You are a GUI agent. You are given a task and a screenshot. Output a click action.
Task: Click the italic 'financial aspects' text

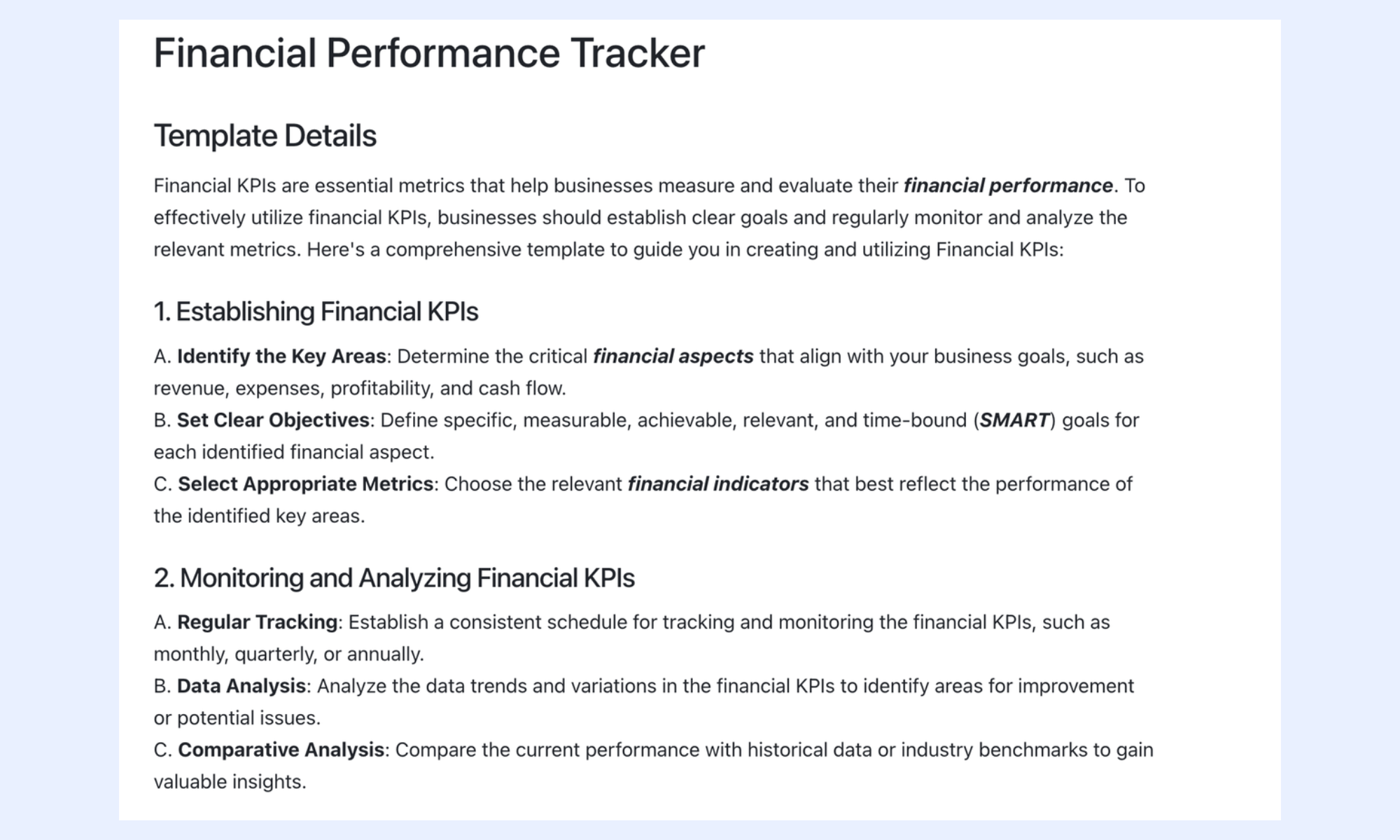click(673, 356)
